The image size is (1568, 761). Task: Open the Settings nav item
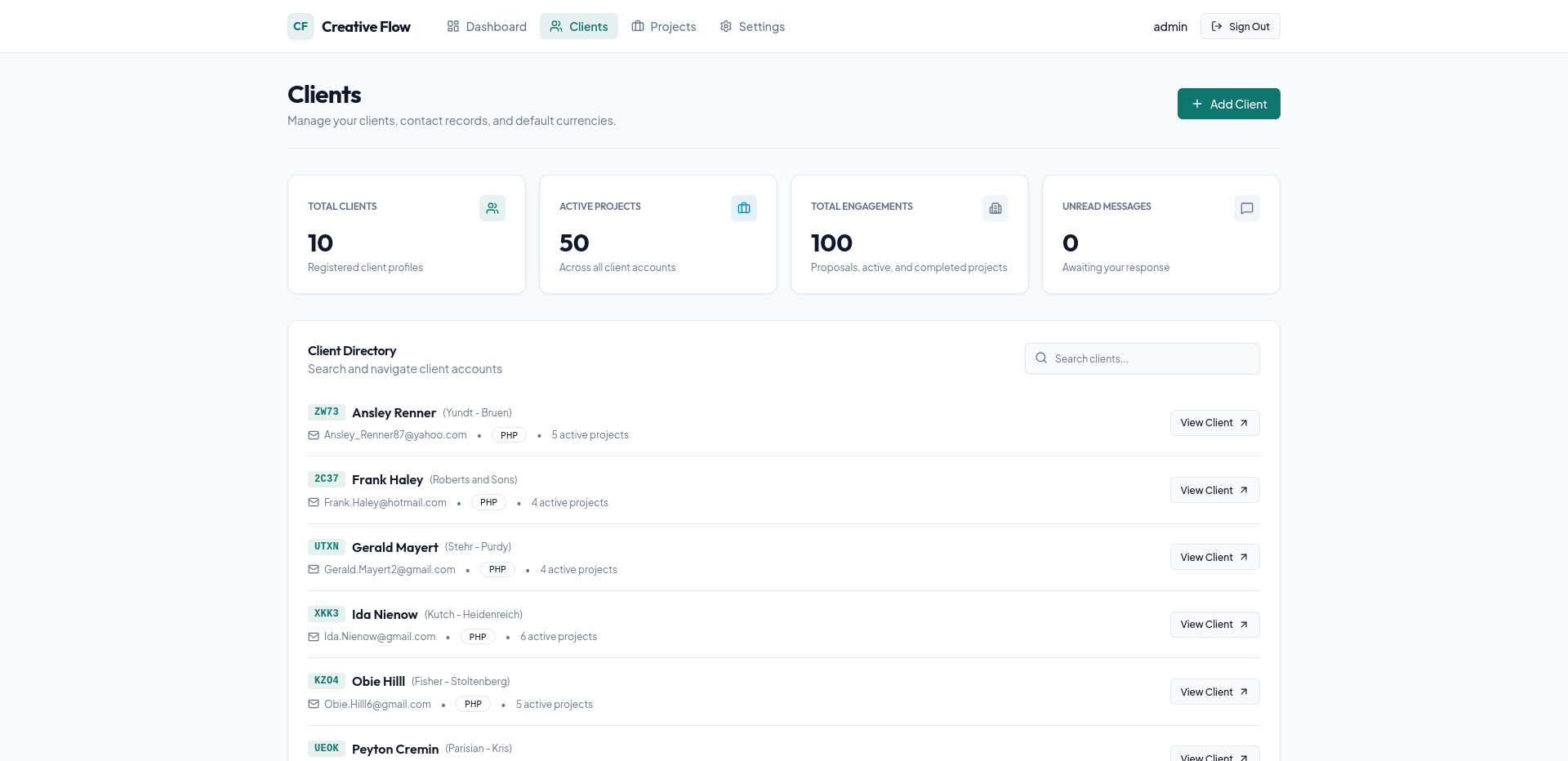752,26
